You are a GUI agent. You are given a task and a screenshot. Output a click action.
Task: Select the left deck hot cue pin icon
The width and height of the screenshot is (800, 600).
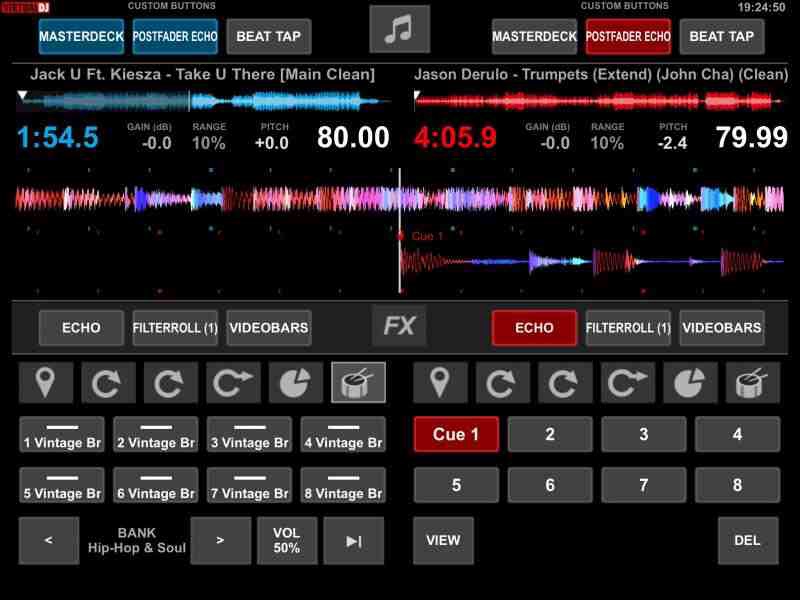[48, 382]
